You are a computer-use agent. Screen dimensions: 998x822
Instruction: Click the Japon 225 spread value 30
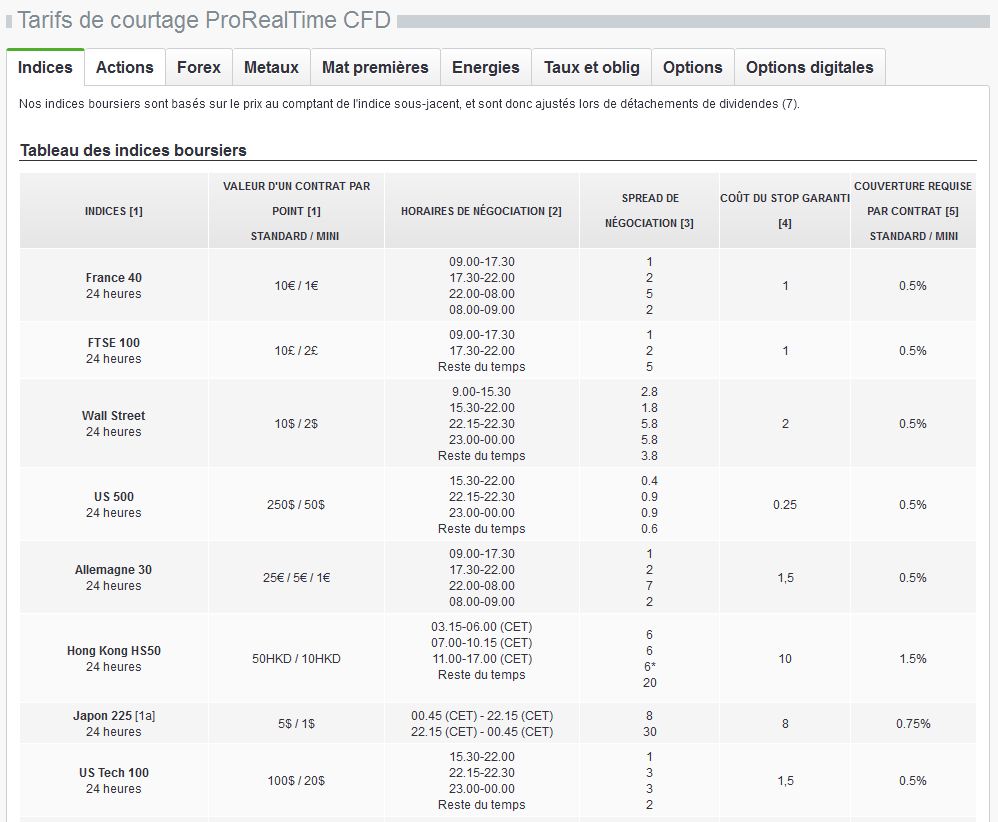coord(649,732)
